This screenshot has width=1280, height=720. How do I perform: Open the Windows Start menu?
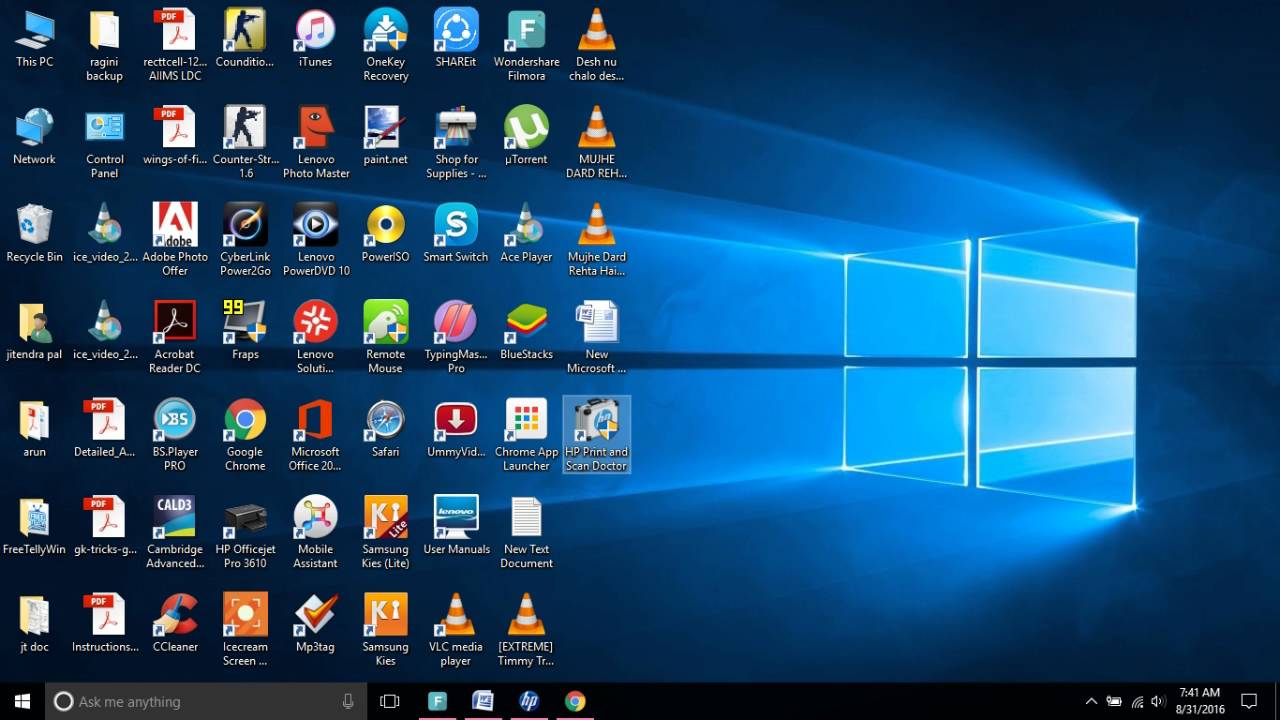23,701
